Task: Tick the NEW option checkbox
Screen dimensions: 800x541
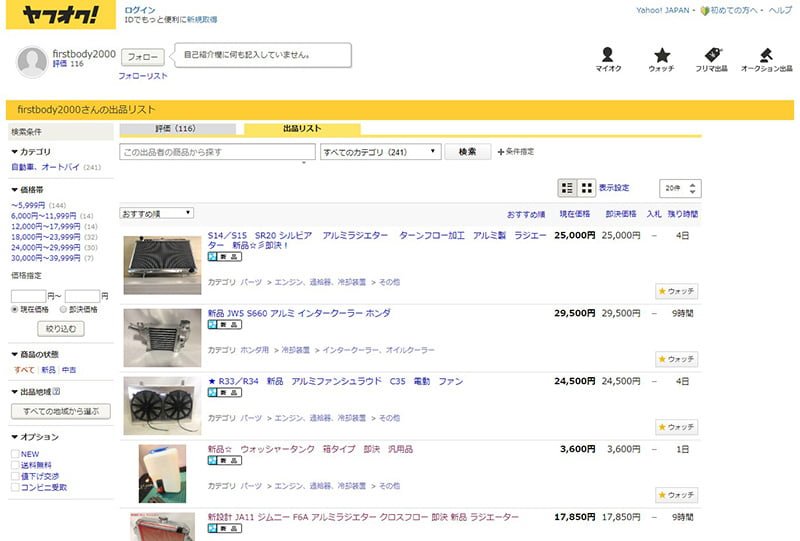Action: (15, 454)
